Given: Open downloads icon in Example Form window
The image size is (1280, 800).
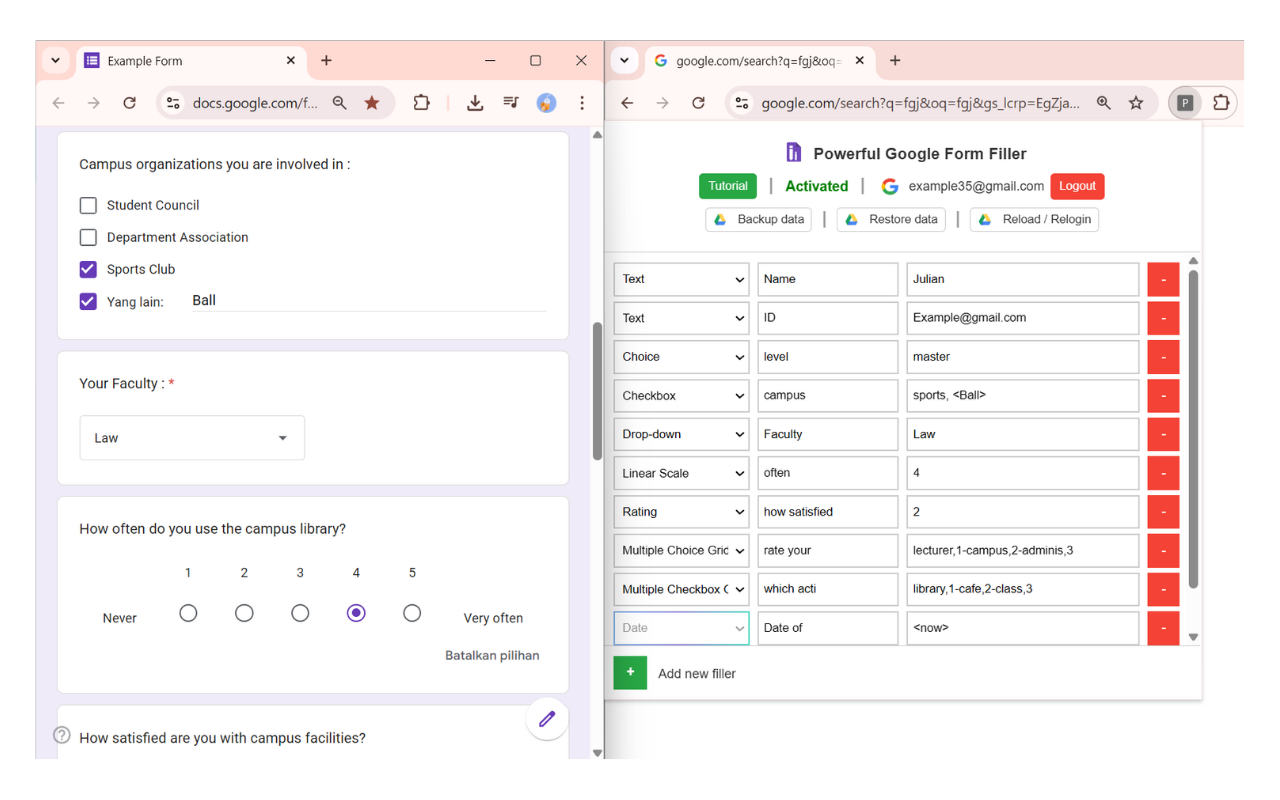Looking at the screenshot, I should point(475,103).
